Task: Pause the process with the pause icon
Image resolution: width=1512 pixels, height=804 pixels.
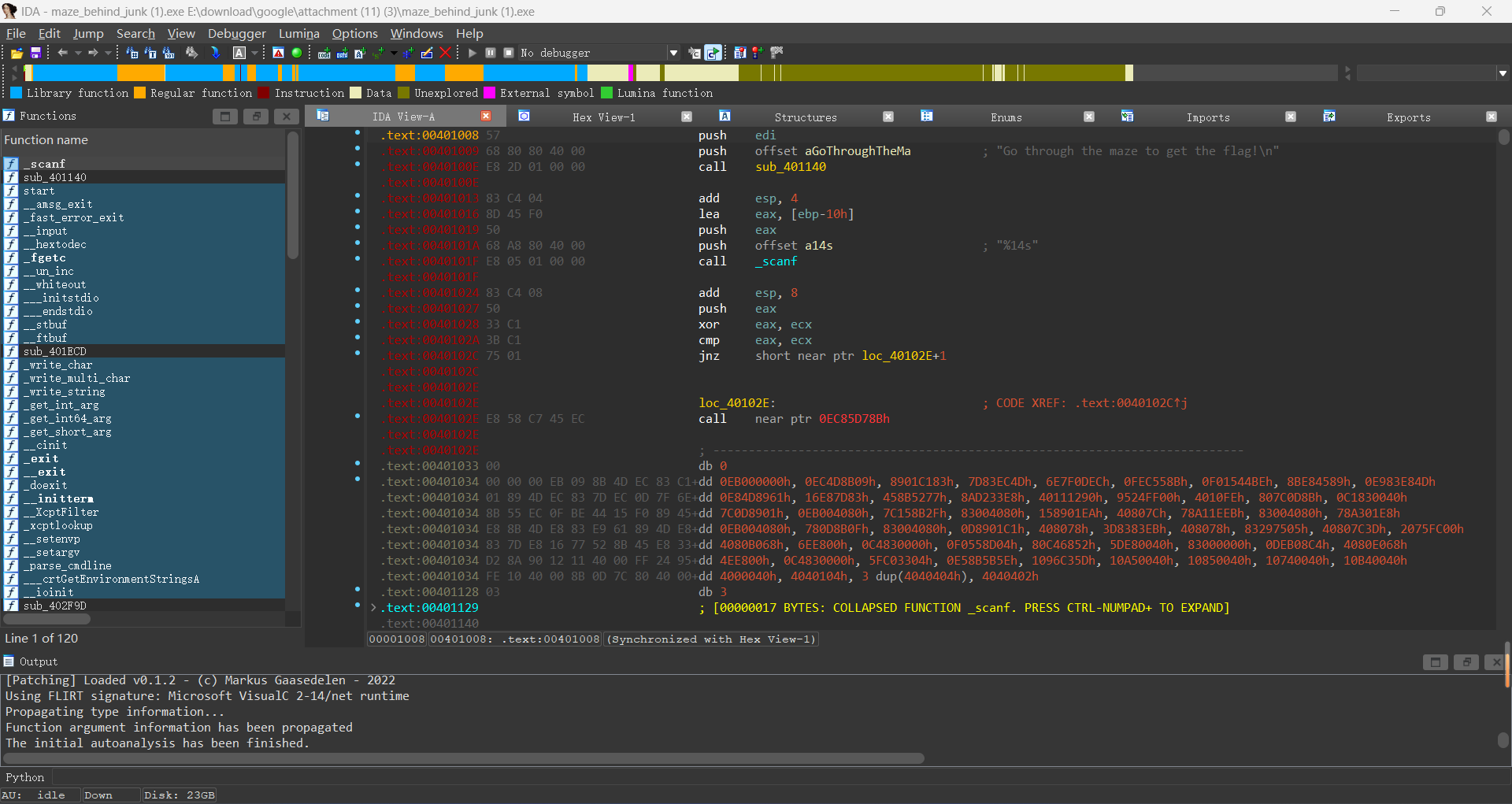Action: click(x=491, y=53)
